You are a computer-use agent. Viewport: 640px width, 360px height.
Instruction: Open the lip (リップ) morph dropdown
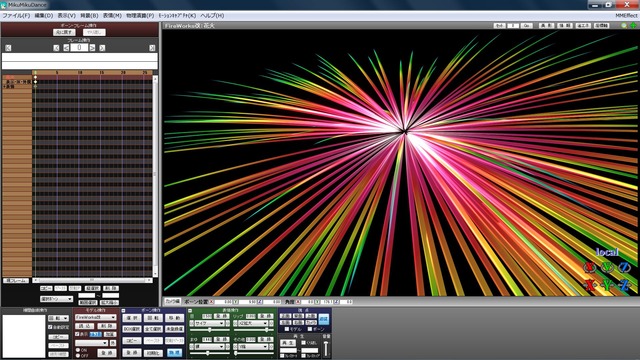(253, 323)
